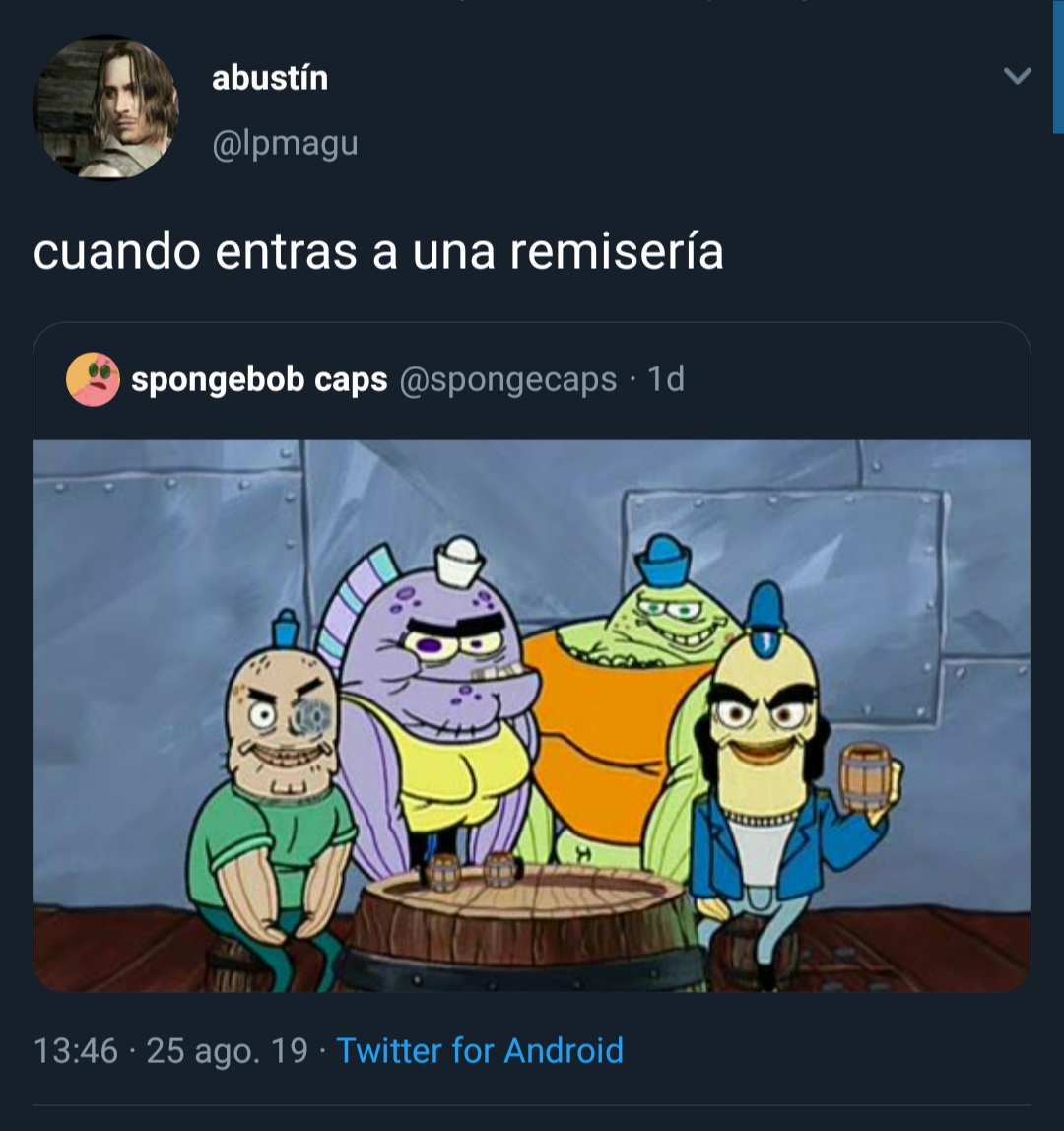This screenshot has width=1064, height=1131.
Task: Open the spongebob caps account name
Action: tap(259, 379)
